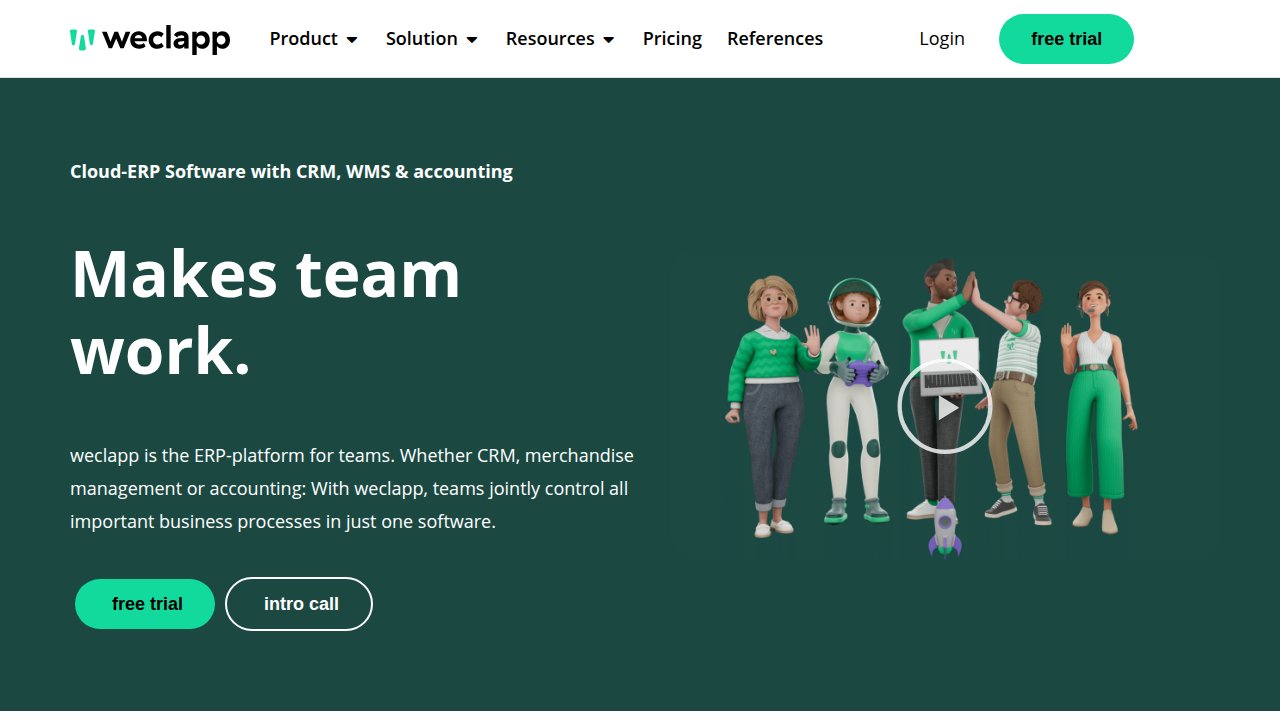Open the Product menu
1280x720 pixels.
304,39
